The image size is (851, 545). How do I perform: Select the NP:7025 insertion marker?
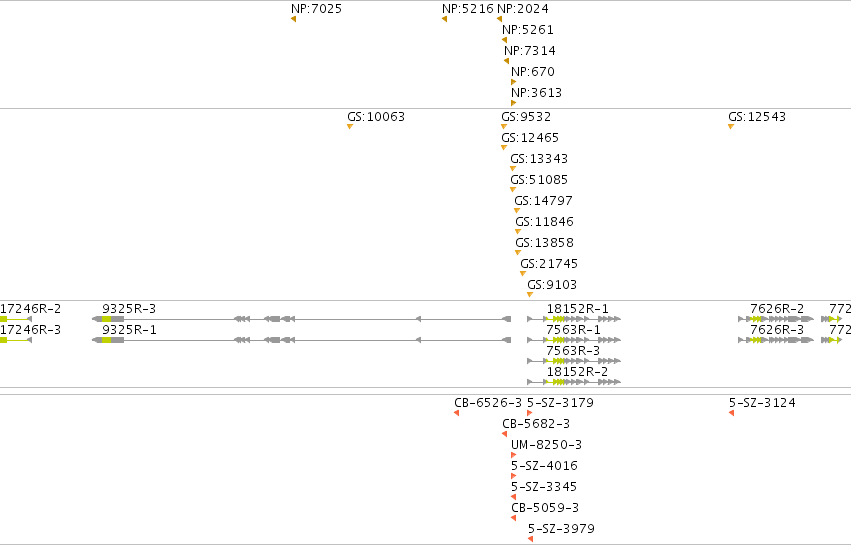pos(294,19)
